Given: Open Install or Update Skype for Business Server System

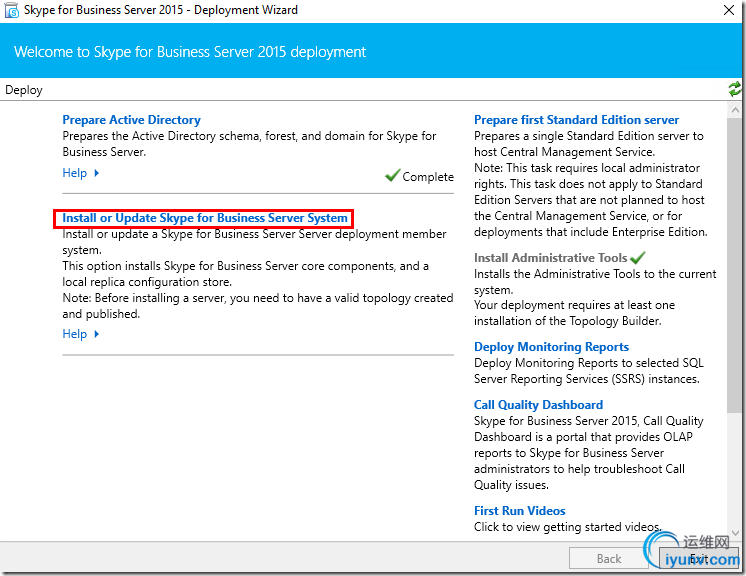Looking at the screenshot, I should coord(205,218).
